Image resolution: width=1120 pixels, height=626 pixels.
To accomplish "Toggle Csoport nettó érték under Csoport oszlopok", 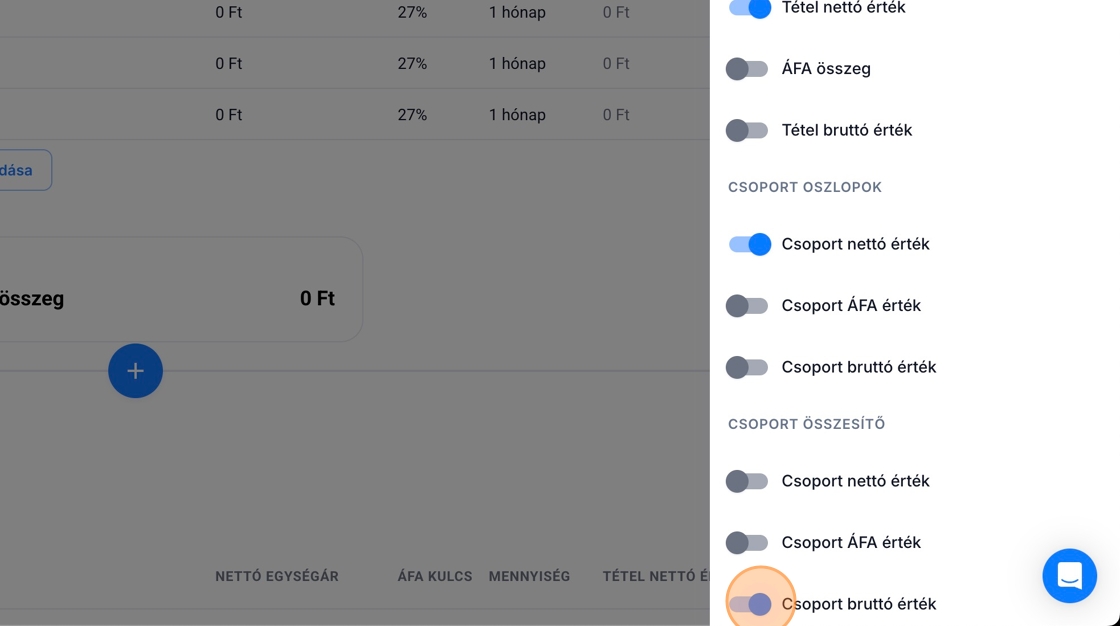I will tap(749, 244).
